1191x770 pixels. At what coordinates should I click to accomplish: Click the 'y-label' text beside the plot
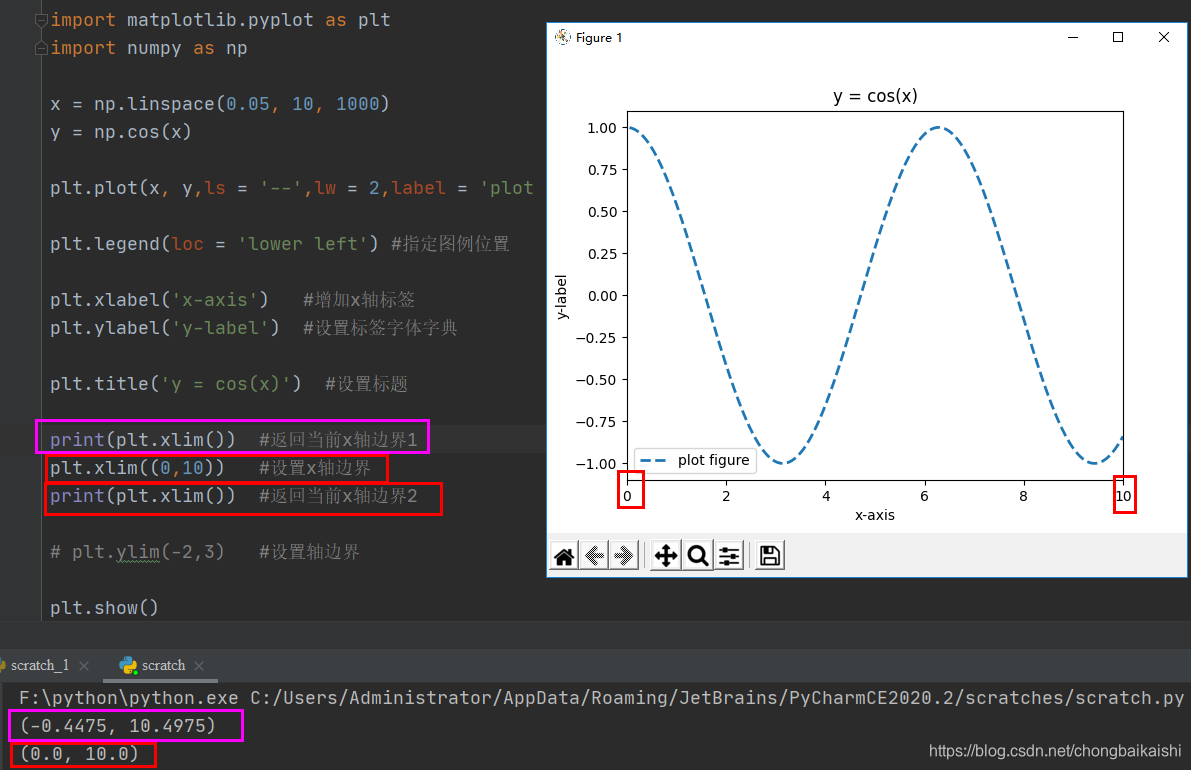(x=561, y=297)
